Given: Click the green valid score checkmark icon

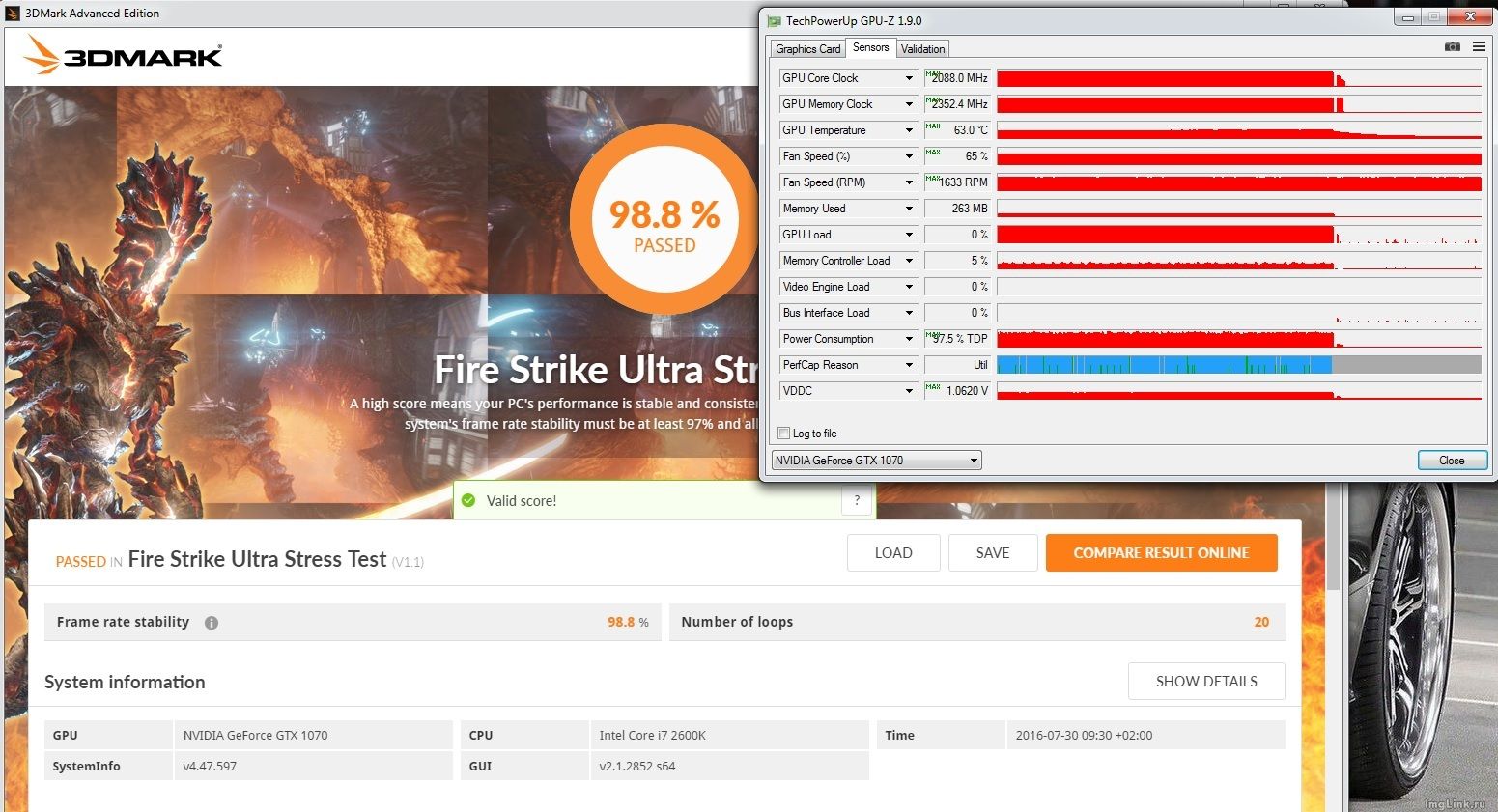Looking at the screenshot, I should pyautogui.click(x=468, y=500).
